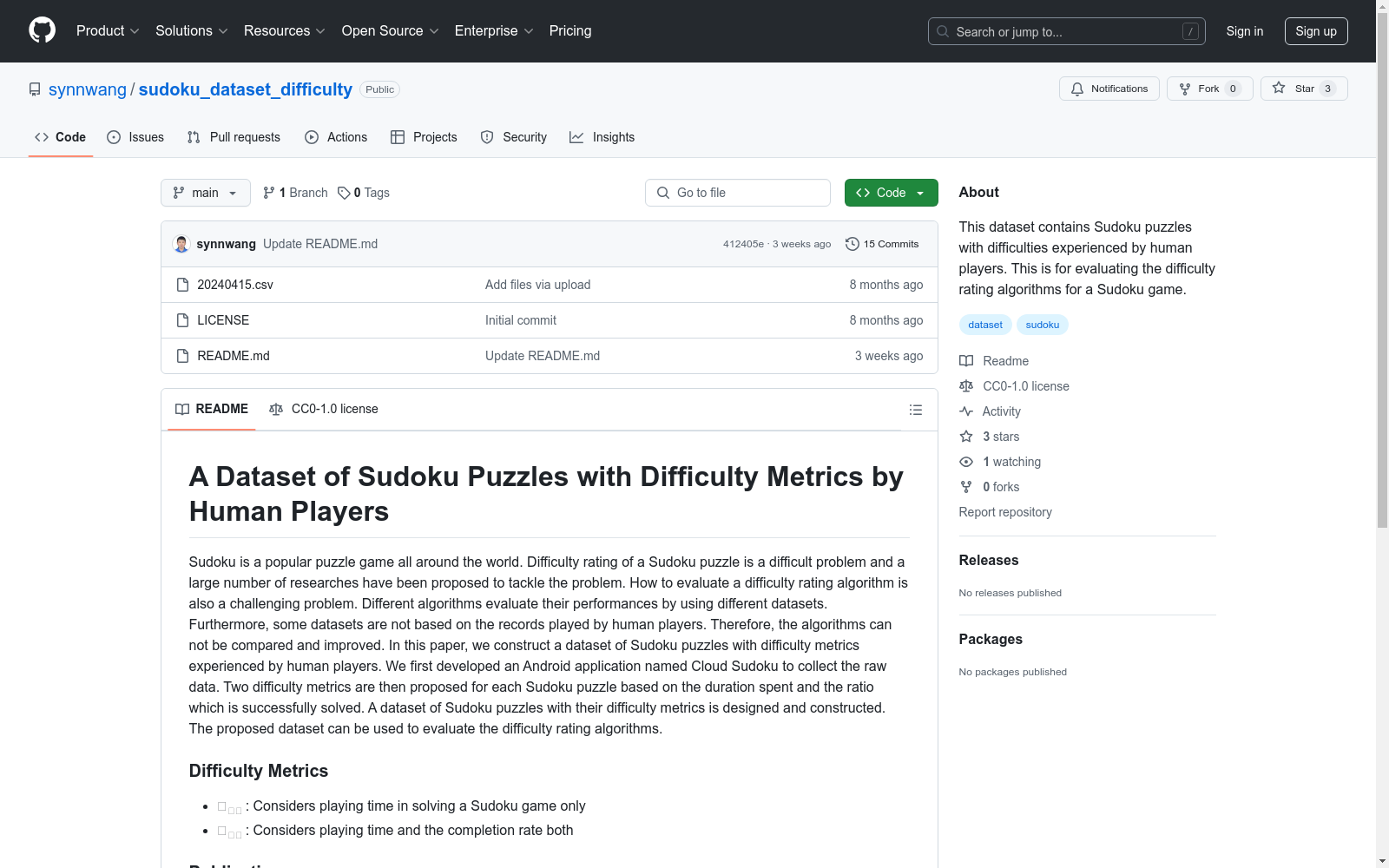Viewport: 1389px width, 868px height.
Task: Open the Pricing menu item
Action: coord(570,31)
